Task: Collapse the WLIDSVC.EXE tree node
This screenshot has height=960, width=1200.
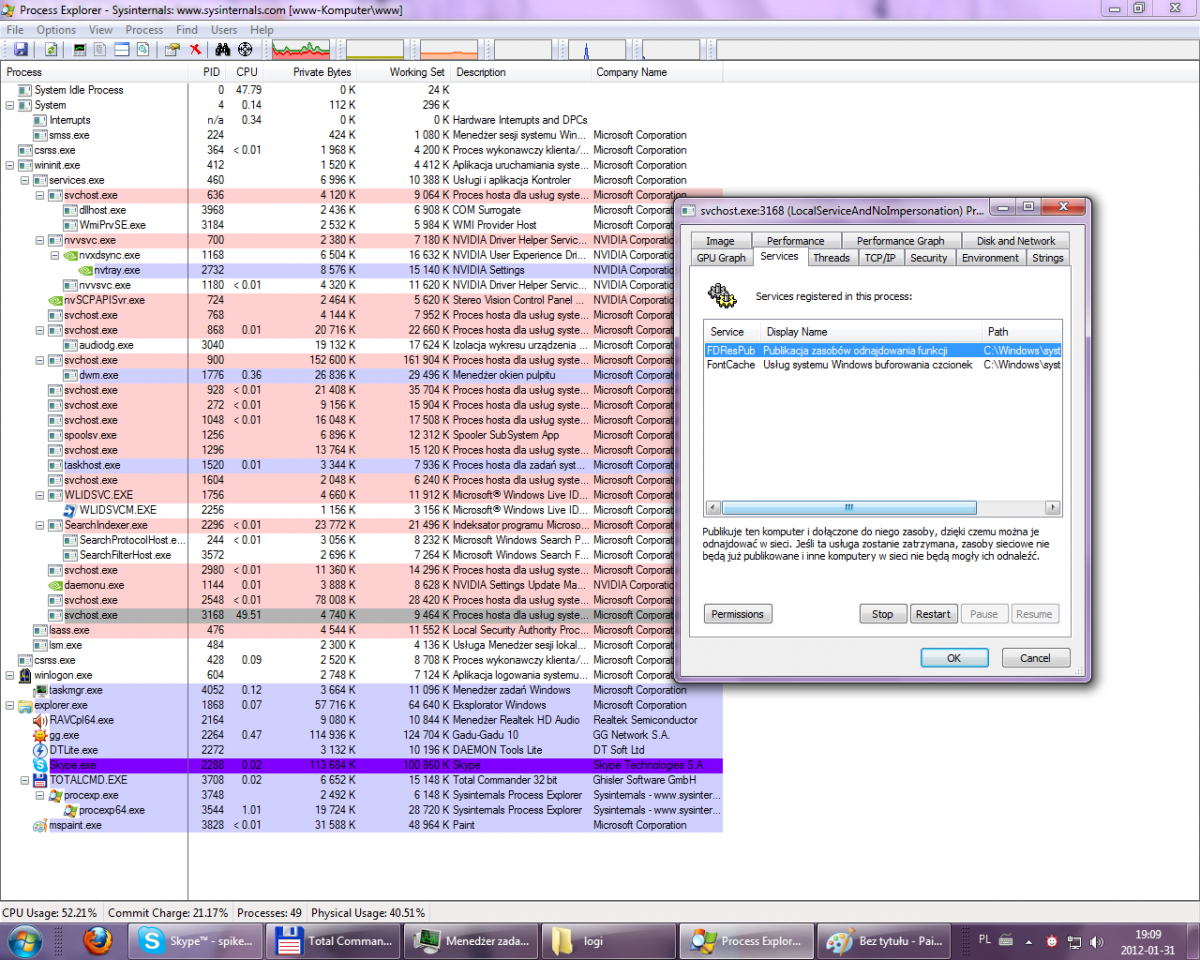Action: [x=40, y=495]
